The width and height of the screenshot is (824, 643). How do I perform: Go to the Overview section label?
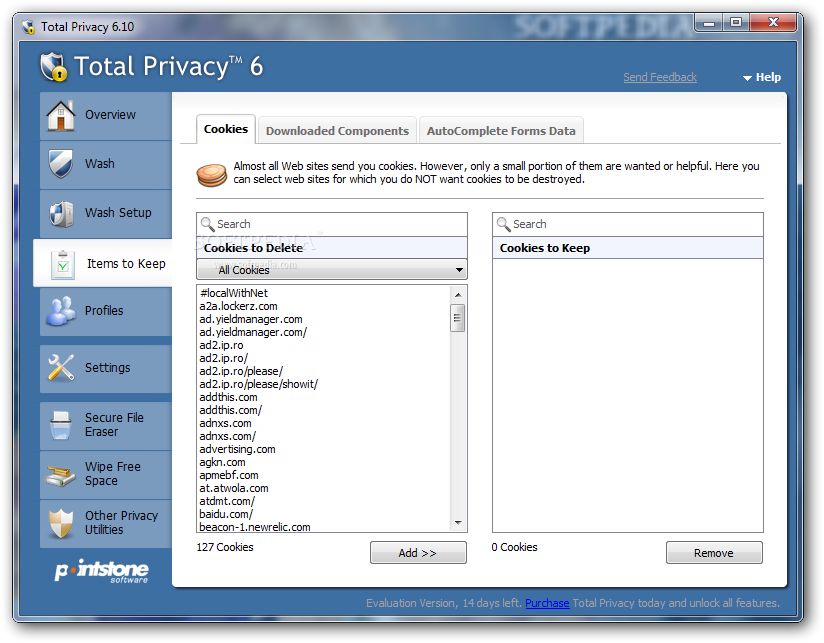(x=110, y=115)
